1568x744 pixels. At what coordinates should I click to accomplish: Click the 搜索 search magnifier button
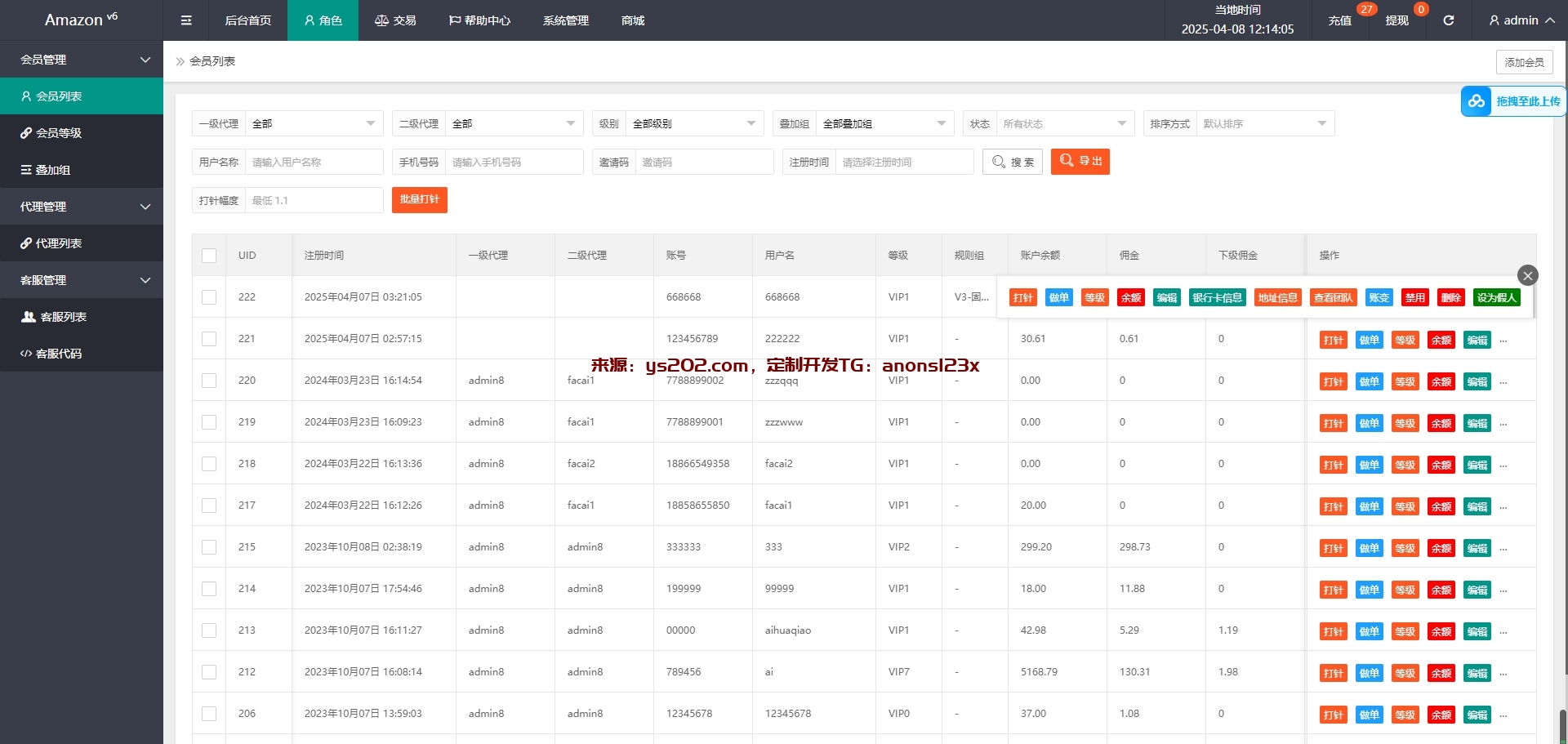click(x=1013, y=162)
